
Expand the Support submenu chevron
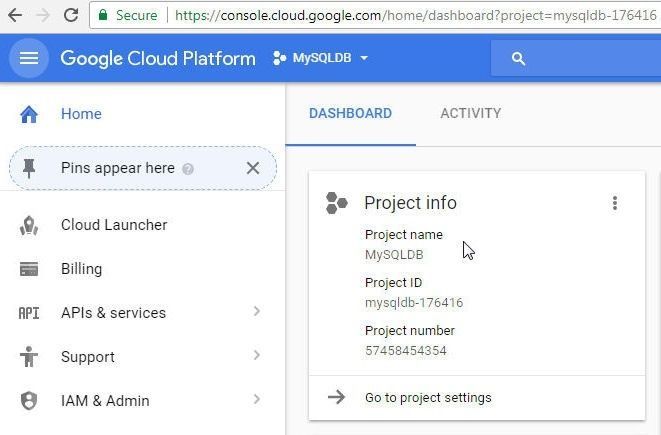pyautogui.click(x=257, y=355)
